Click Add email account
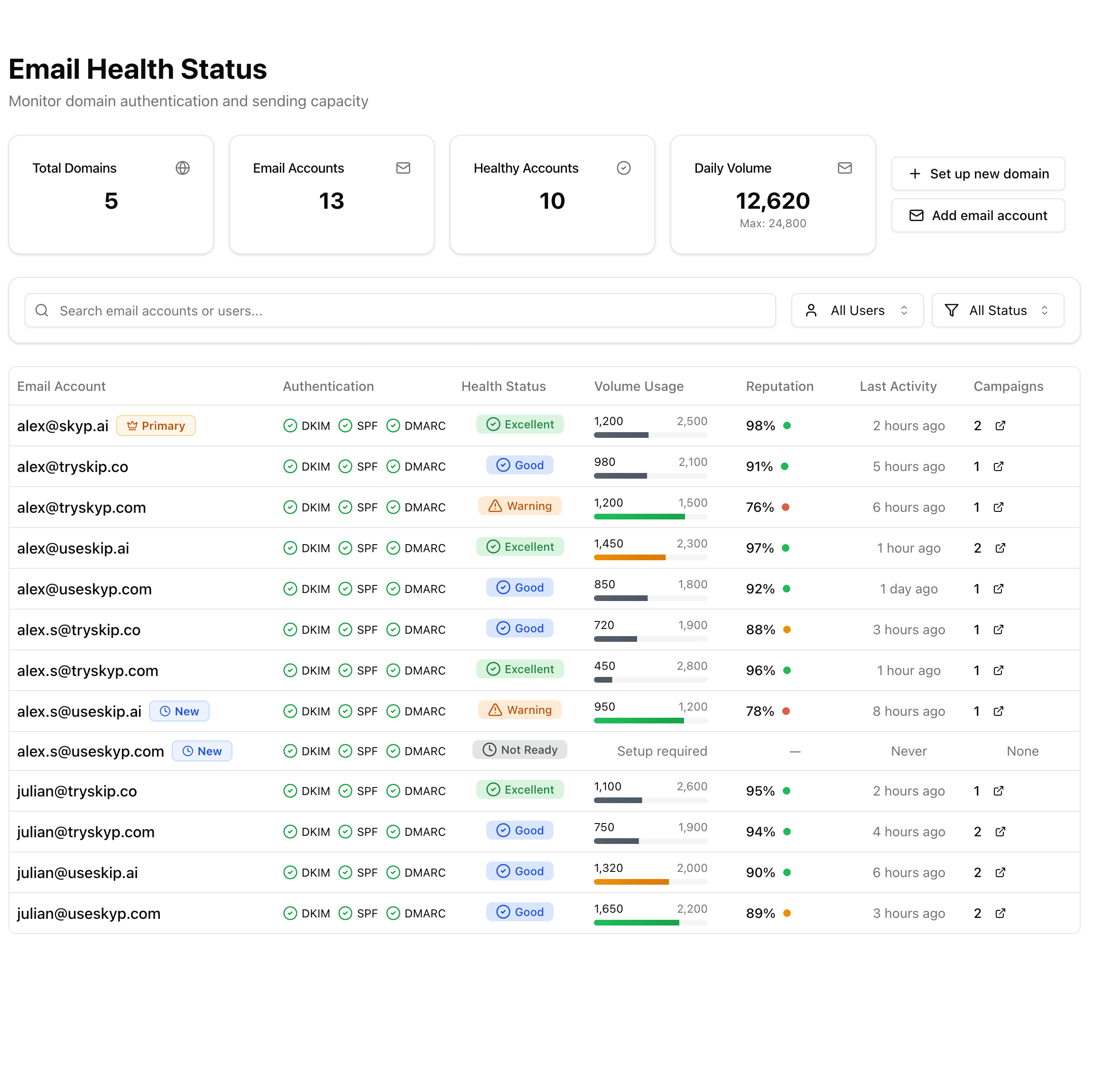Viewport: 1093px width, 1092px height. (978, 215)
